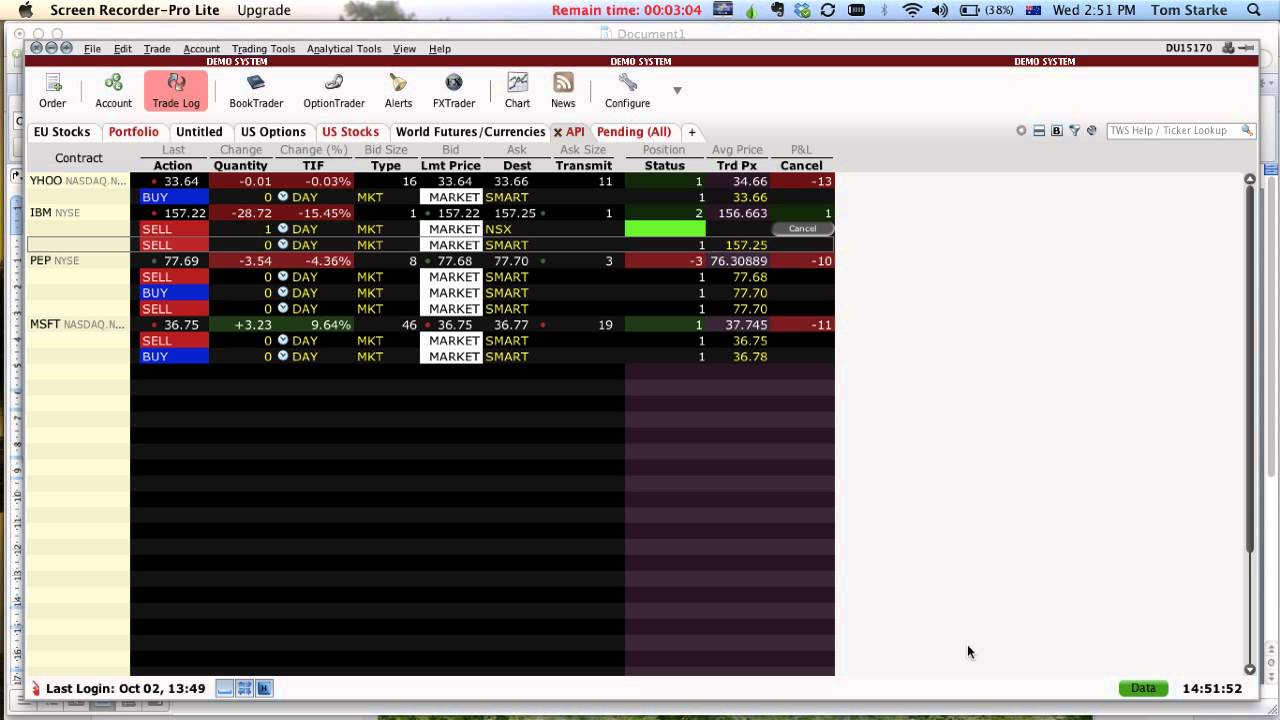
Task: Click the green status cell of IBM order
Action: (664, 229)
